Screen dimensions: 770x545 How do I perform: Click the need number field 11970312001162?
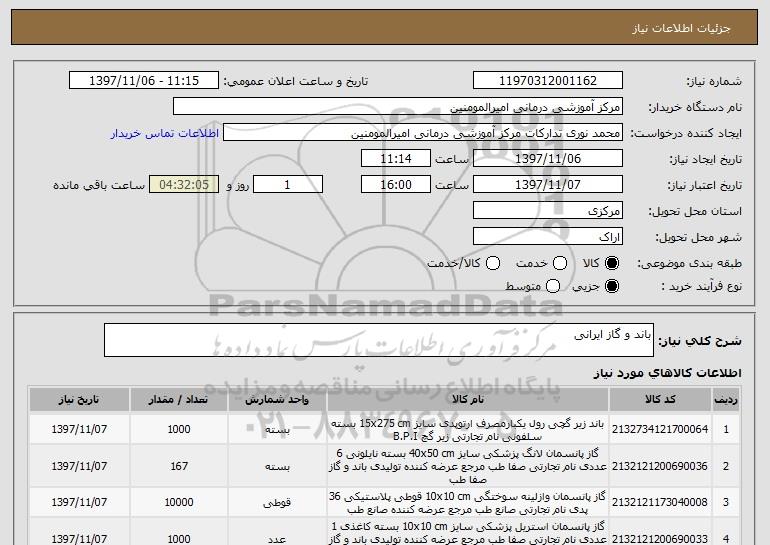point(548,81)
